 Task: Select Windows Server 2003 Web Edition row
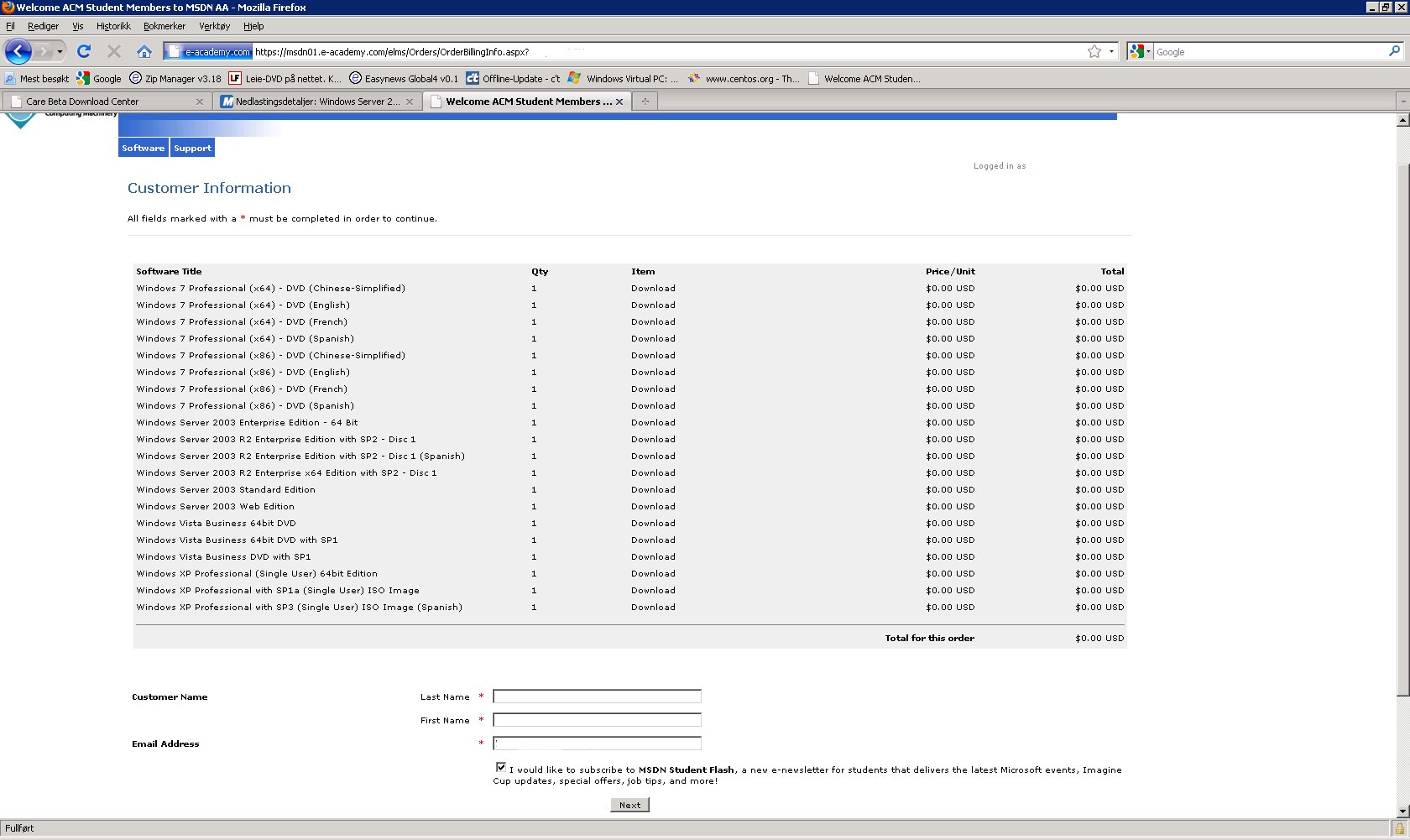pos(629,507)
